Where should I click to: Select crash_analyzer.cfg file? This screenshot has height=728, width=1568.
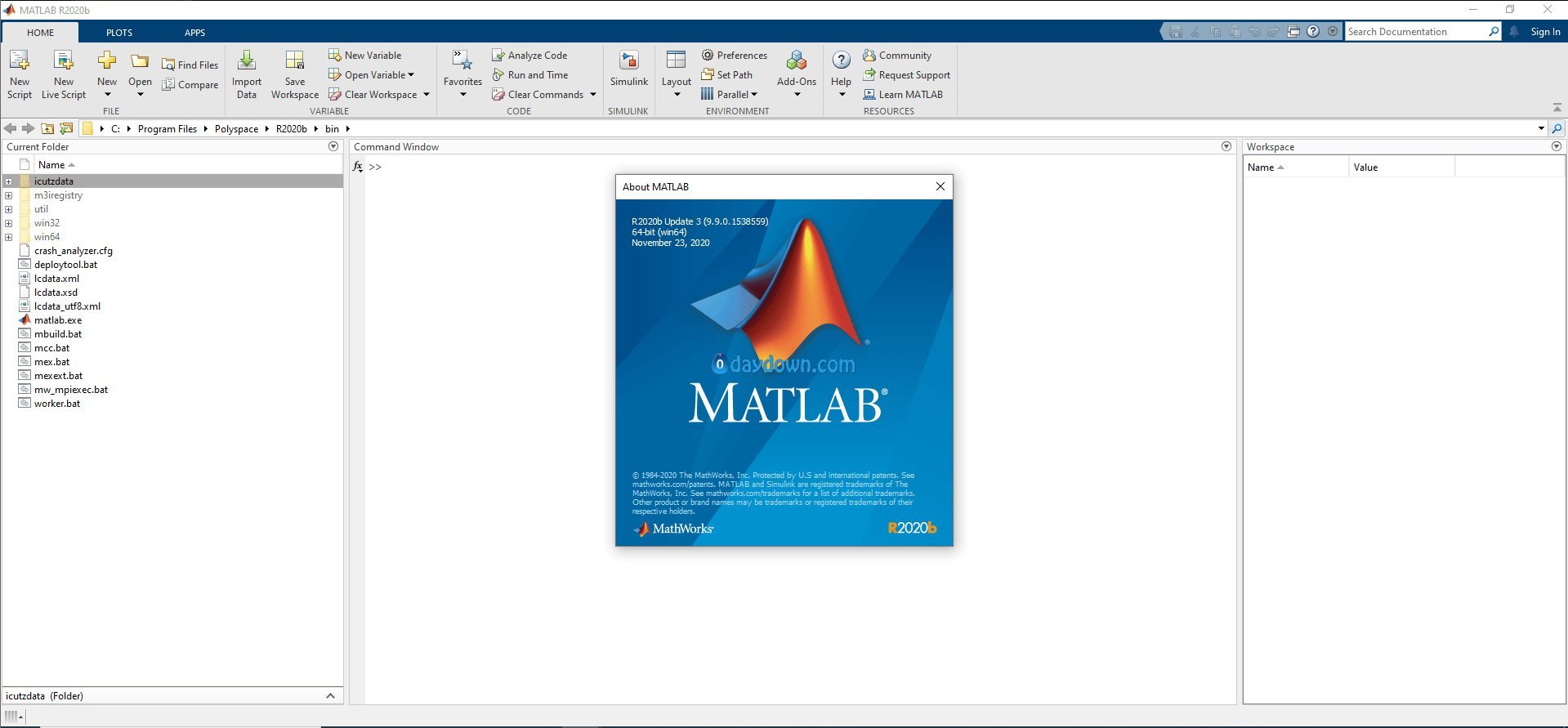pos(74,251)
